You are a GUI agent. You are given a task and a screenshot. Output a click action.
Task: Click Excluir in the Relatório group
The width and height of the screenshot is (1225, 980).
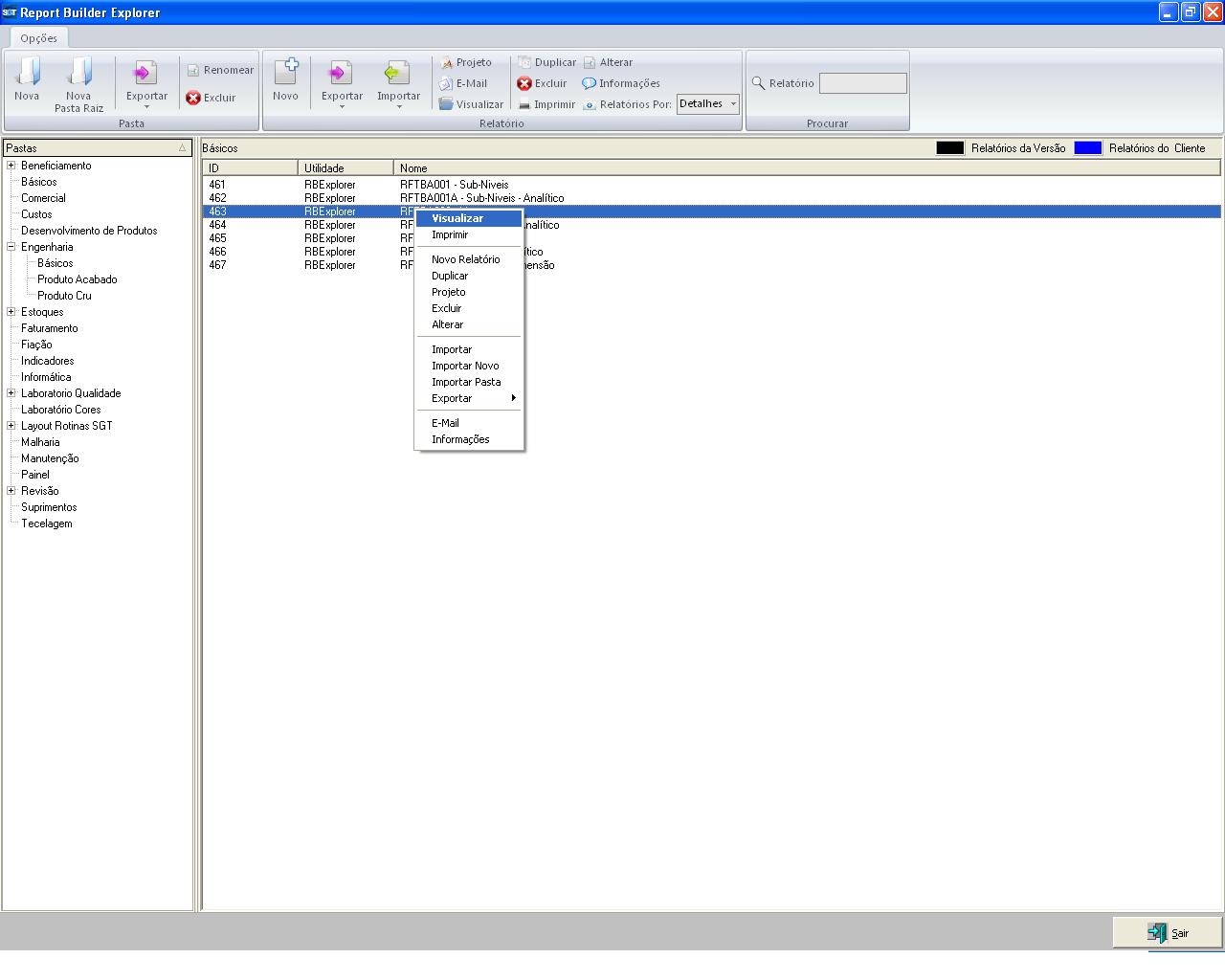tap(542, 83)
